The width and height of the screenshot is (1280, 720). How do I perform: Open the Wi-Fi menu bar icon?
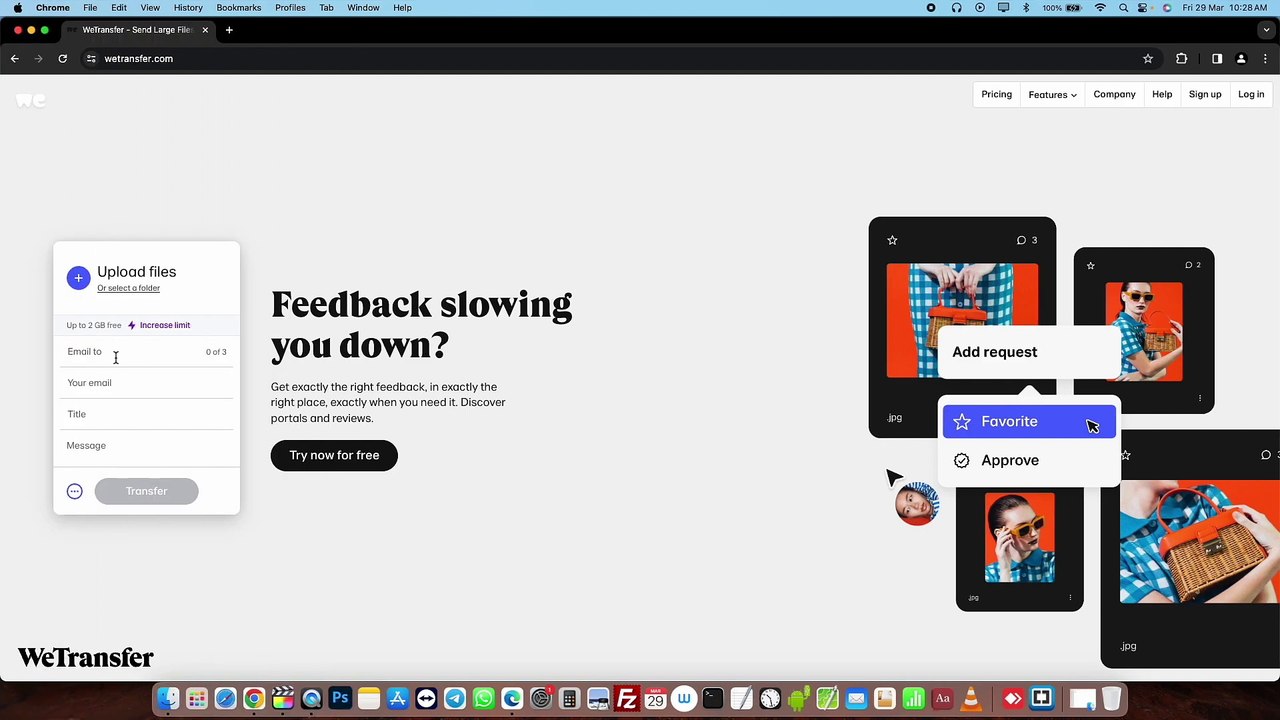point(1101,8)
